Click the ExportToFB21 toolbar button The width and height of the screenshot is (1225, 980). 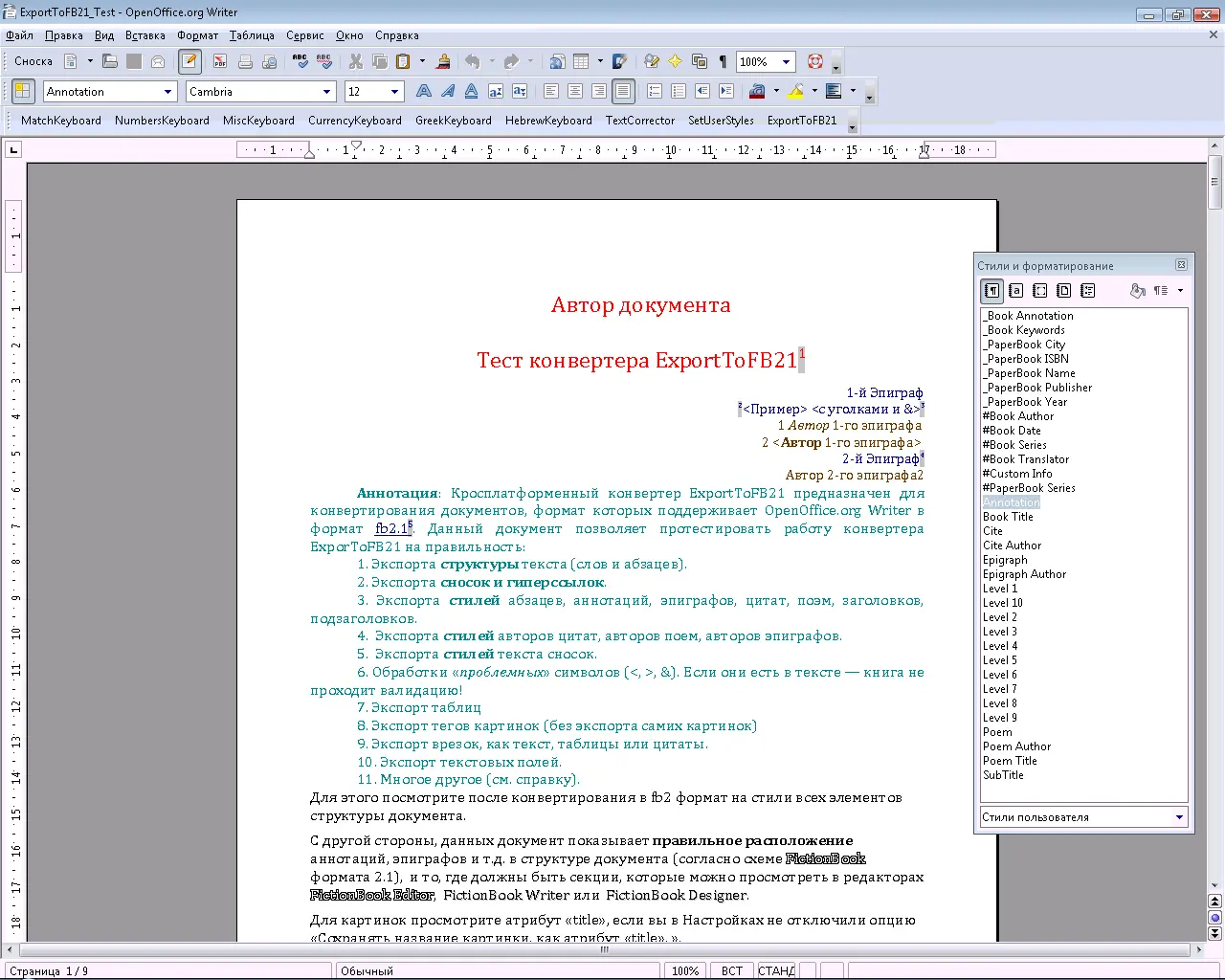point(802,121)
